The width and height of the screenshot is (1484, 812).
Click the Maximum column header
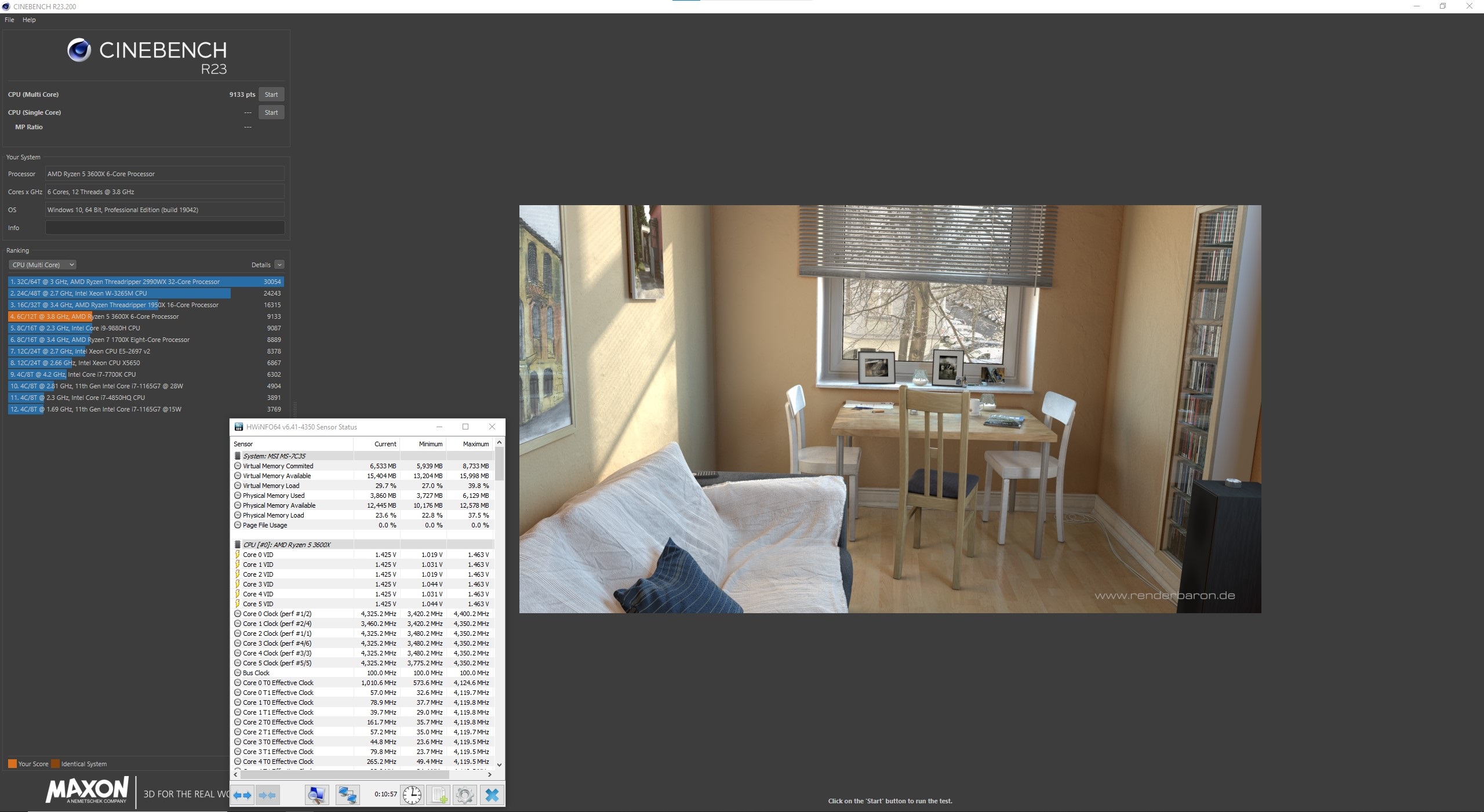point(470,444)
